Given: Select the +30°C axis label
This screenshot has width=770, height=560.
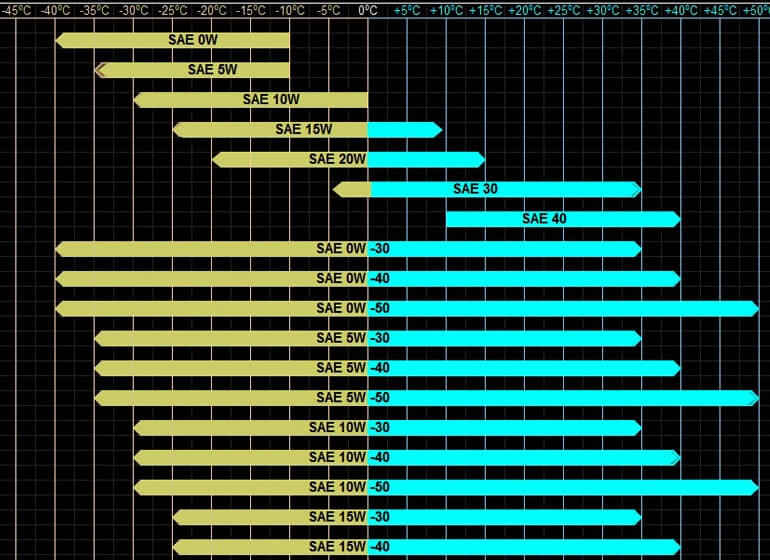Looking at the screenshot, I should click(x=603, y=10).
